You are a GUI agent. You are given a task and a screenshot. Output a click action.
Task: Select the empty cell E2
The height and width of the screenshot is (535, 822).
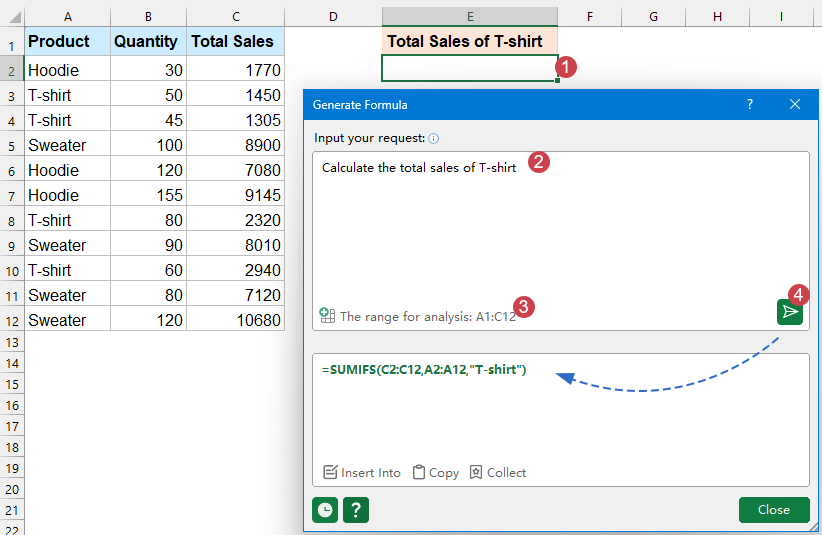(469, 68)
